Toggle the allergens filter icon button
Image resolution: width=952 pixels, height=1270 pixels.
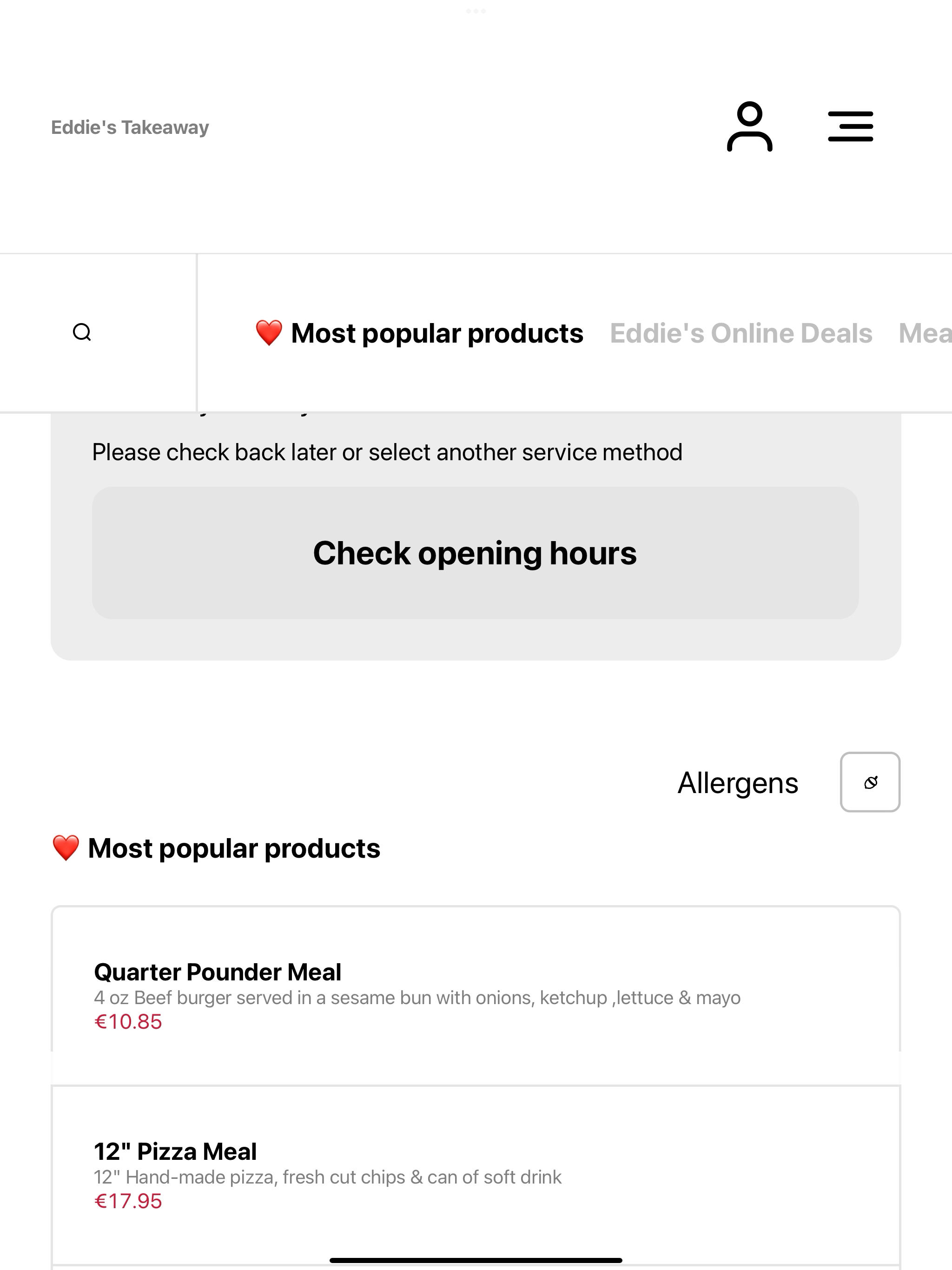[870, 782]
